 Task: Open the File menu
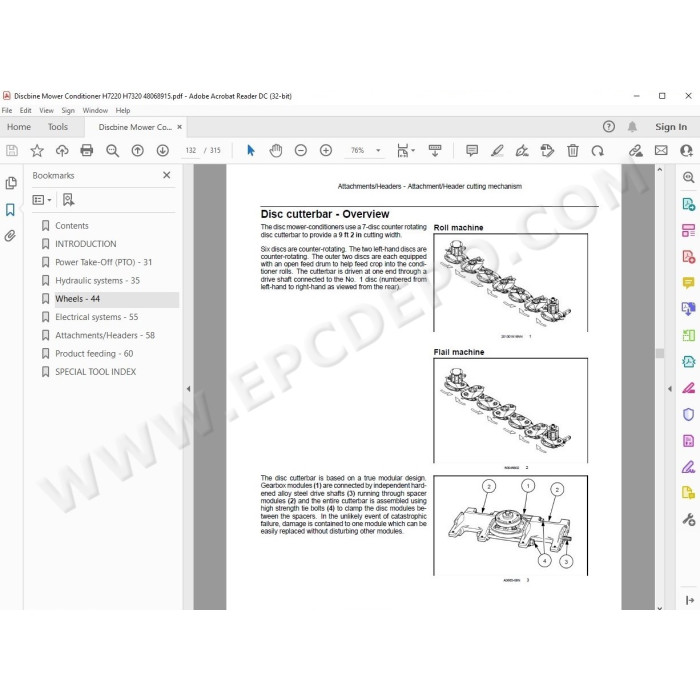click(x=7, y=110)
